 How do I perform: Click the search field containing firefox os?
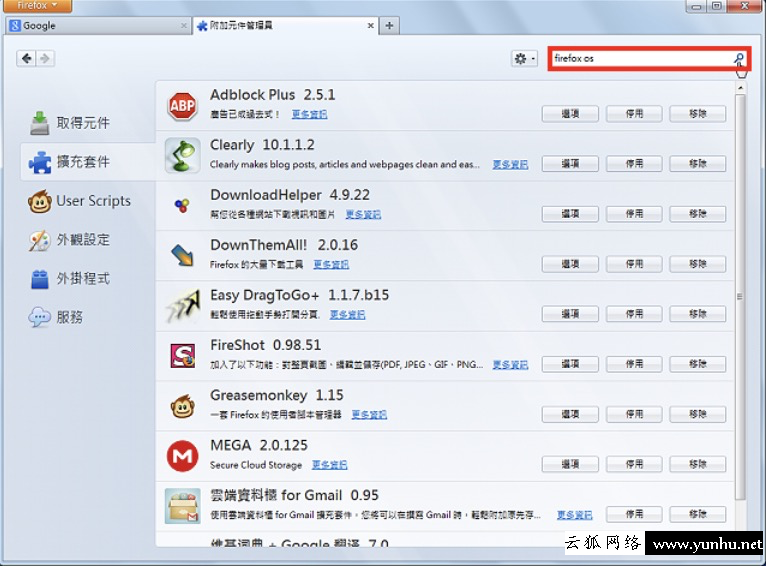coord(642,59)
